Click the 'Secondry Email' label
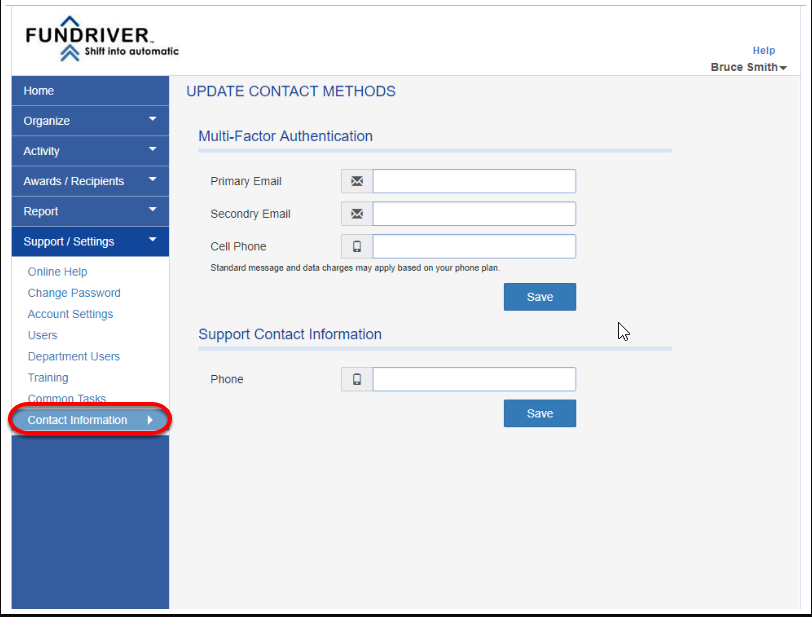 pyautogui.click(x=250, y=214)
